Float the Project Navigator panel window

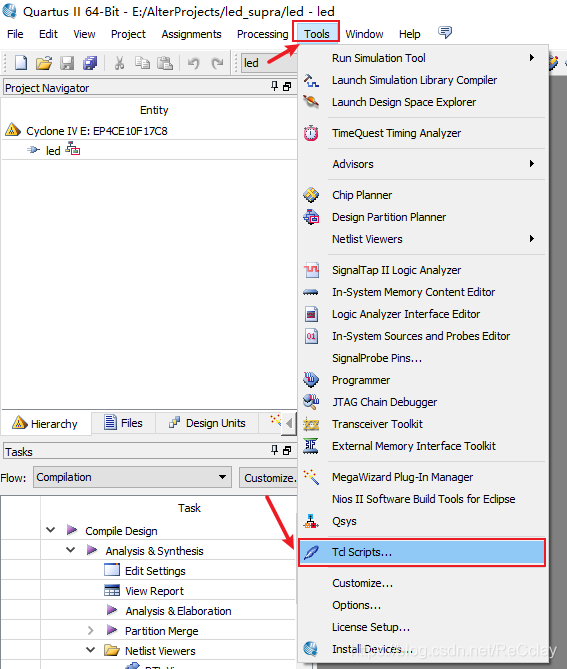[x=287, y=87]
